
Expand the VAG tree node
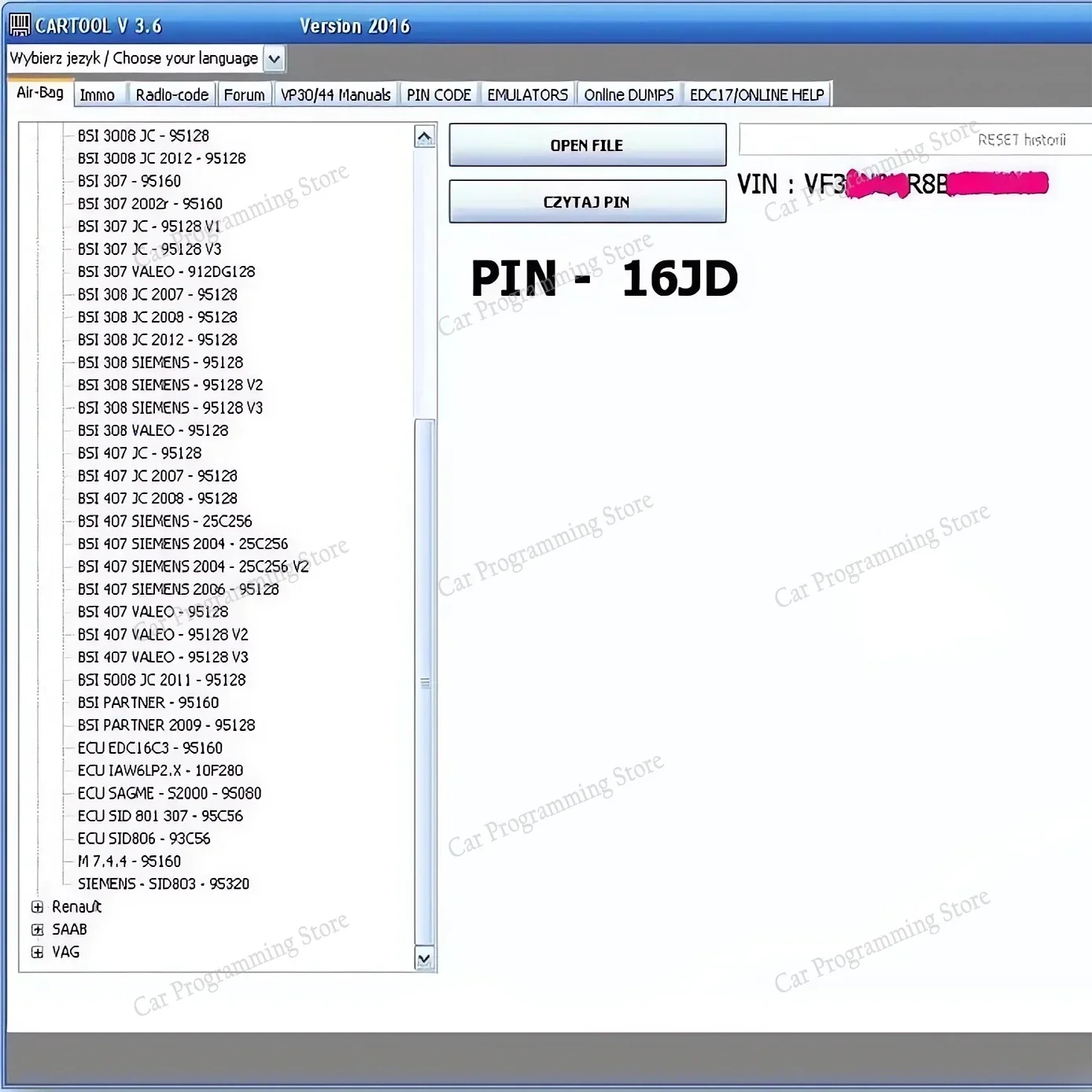pos(37,952)
